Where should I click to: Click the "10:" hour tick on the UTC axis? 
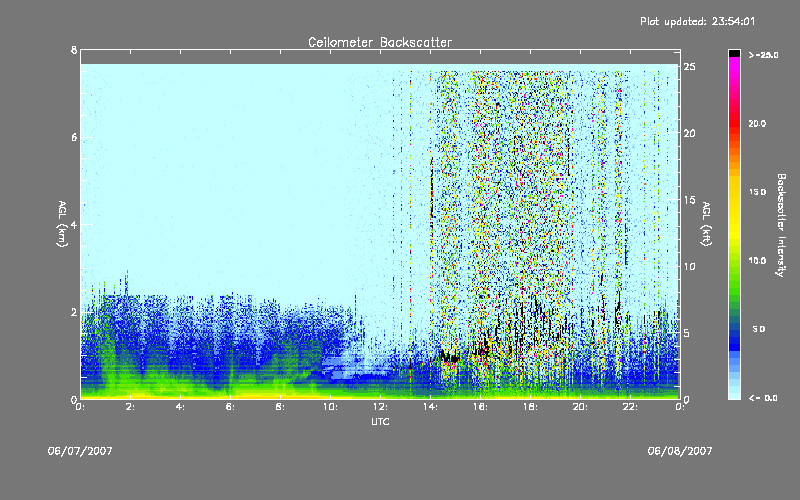point(330,407)
